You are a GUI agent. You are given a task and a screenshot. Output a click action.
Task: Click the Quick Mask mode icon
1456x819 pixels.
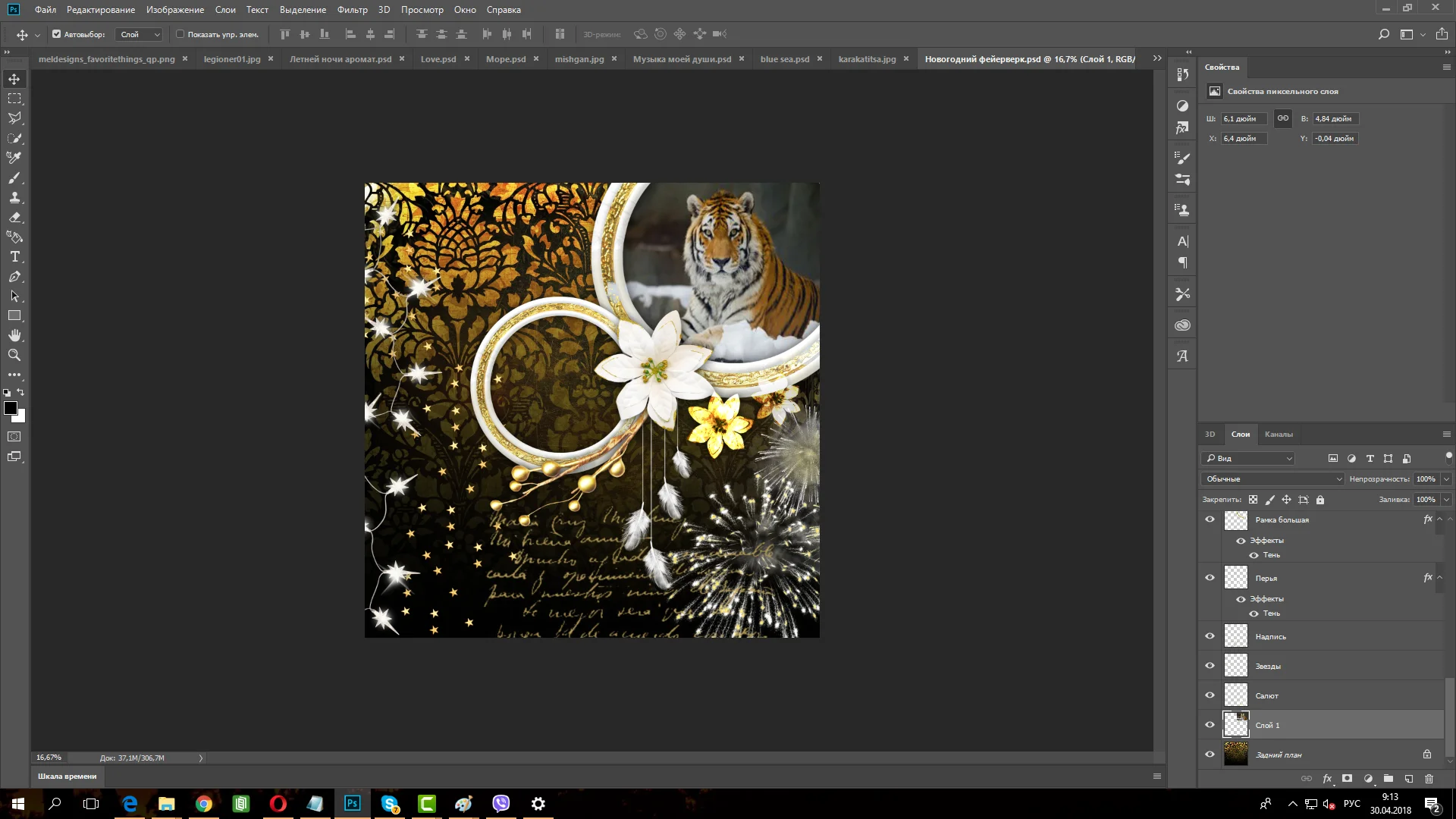point(14,437)
